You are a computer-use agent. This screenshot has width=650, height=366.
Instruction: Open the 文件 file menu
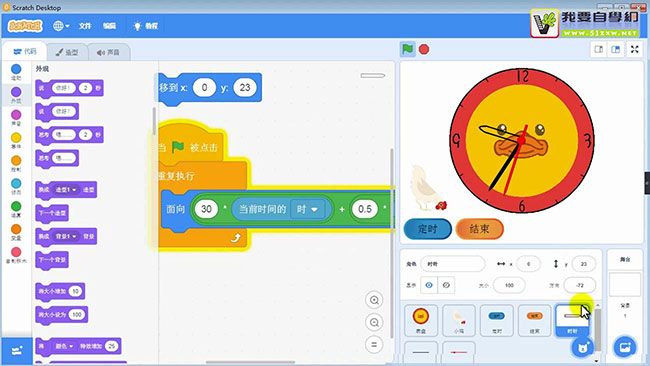pos(85,26)
